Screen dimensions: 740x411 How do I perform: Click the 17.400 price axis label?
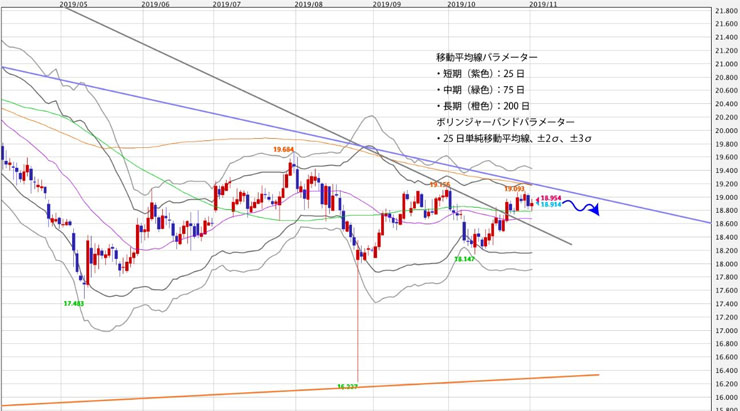[x=726, y=304]
